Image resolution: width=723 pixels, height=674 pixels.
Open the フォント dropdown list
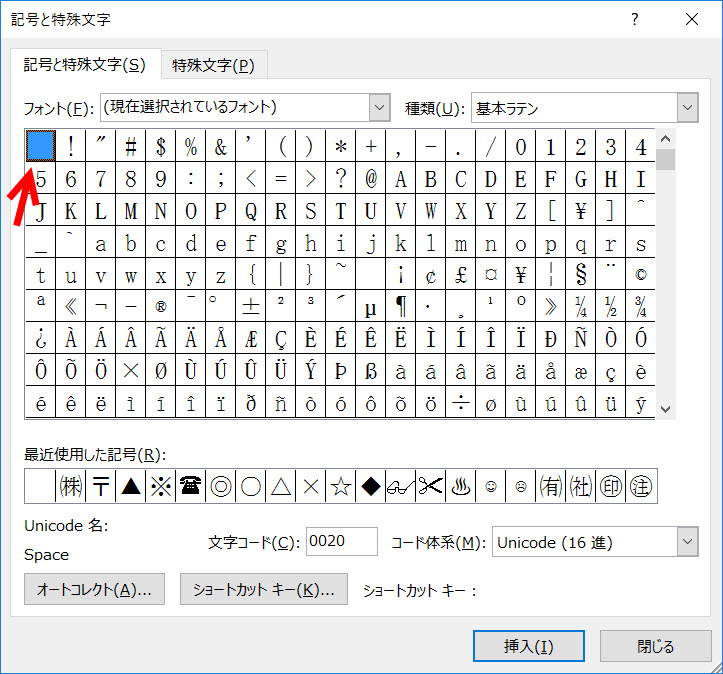(x=379, y=107)
